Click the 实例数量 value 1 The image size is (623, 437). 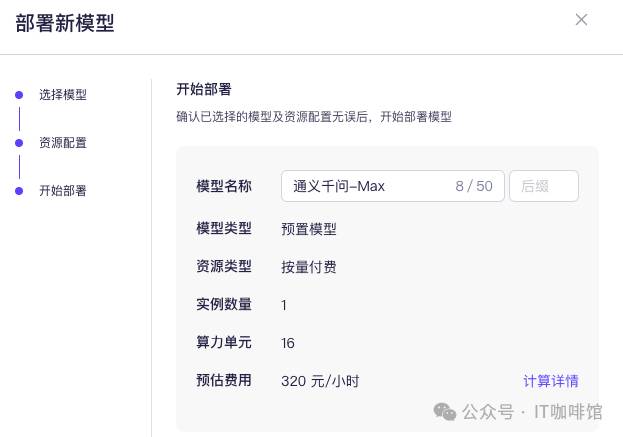pyautogui.click(x=284, y=305)
